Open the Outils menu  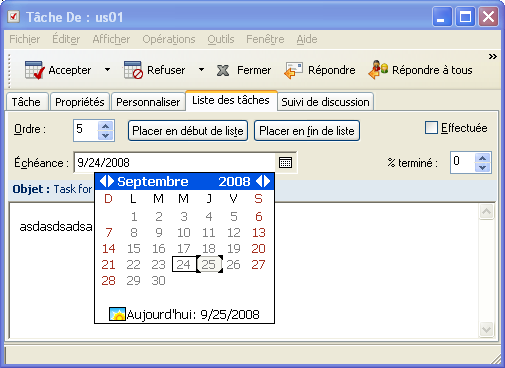pos(221,39)
